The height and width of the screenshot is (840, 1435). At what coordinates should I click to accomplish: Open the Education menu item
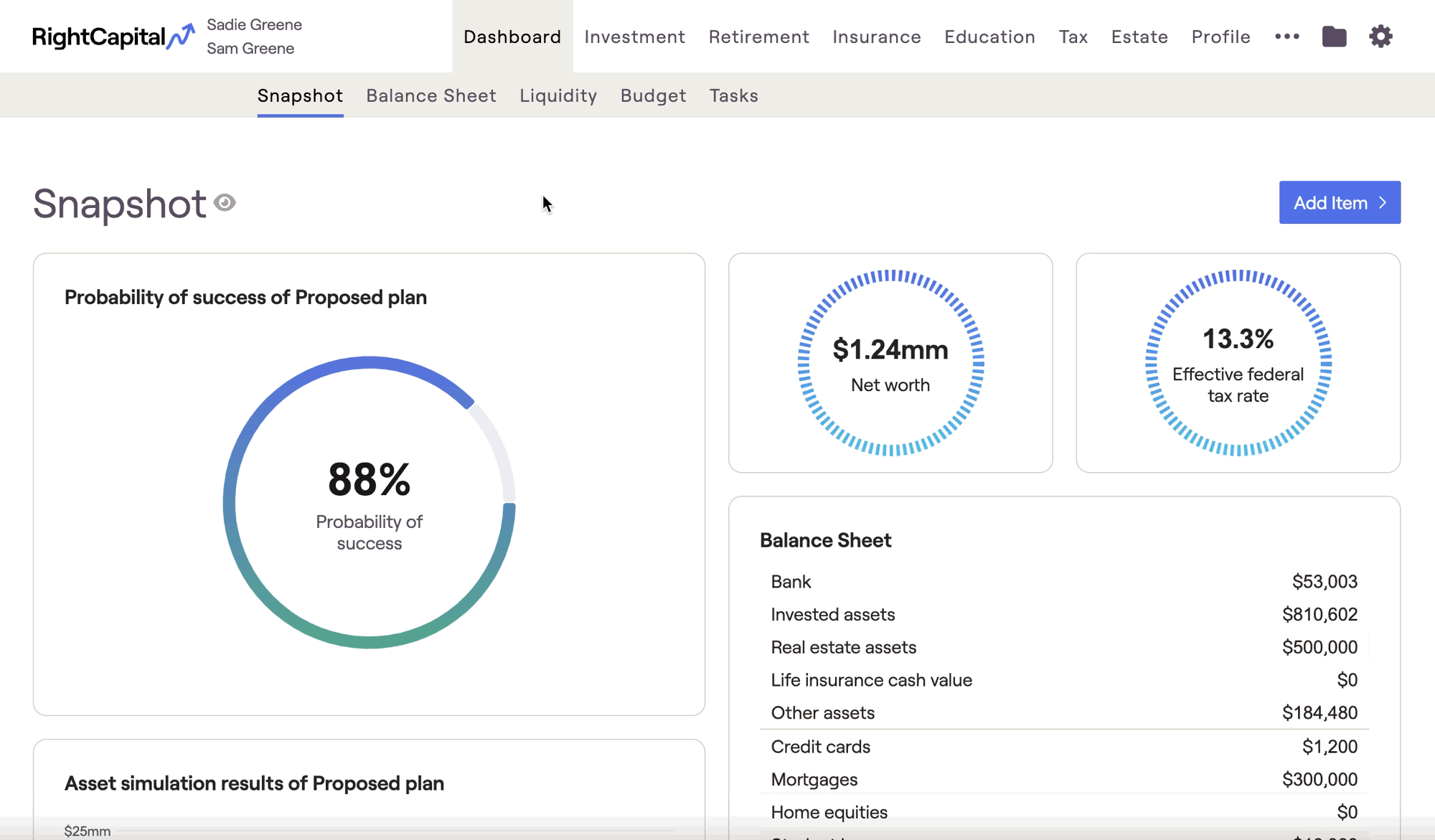(x=989, y=37)
